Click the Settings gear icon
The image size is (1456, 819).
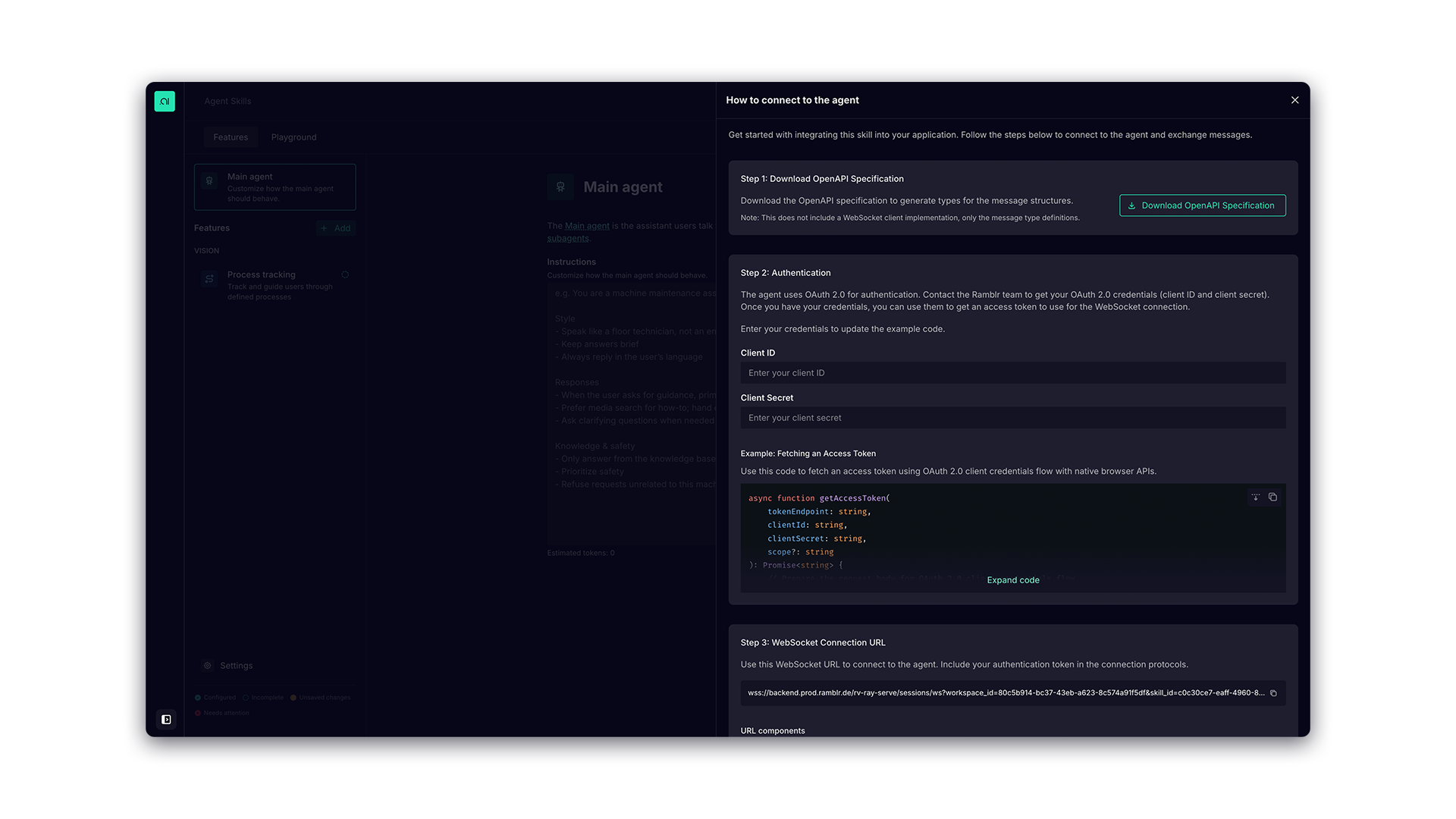click(x=207, y=666)
